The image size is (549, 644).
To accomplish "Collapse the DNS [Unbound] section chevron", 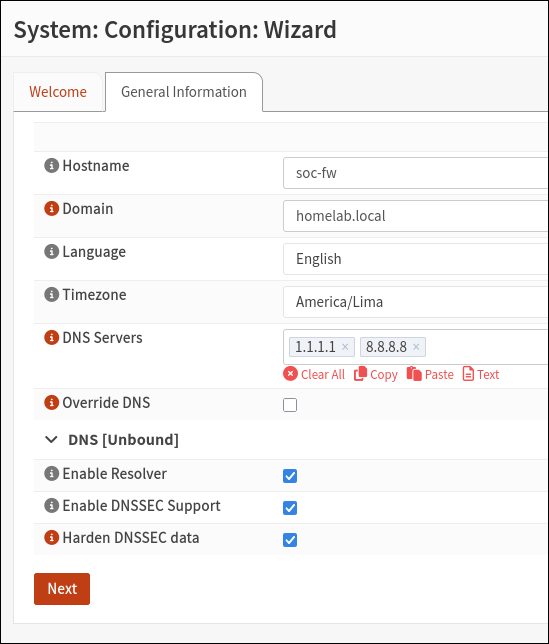I will pos(51,440).
